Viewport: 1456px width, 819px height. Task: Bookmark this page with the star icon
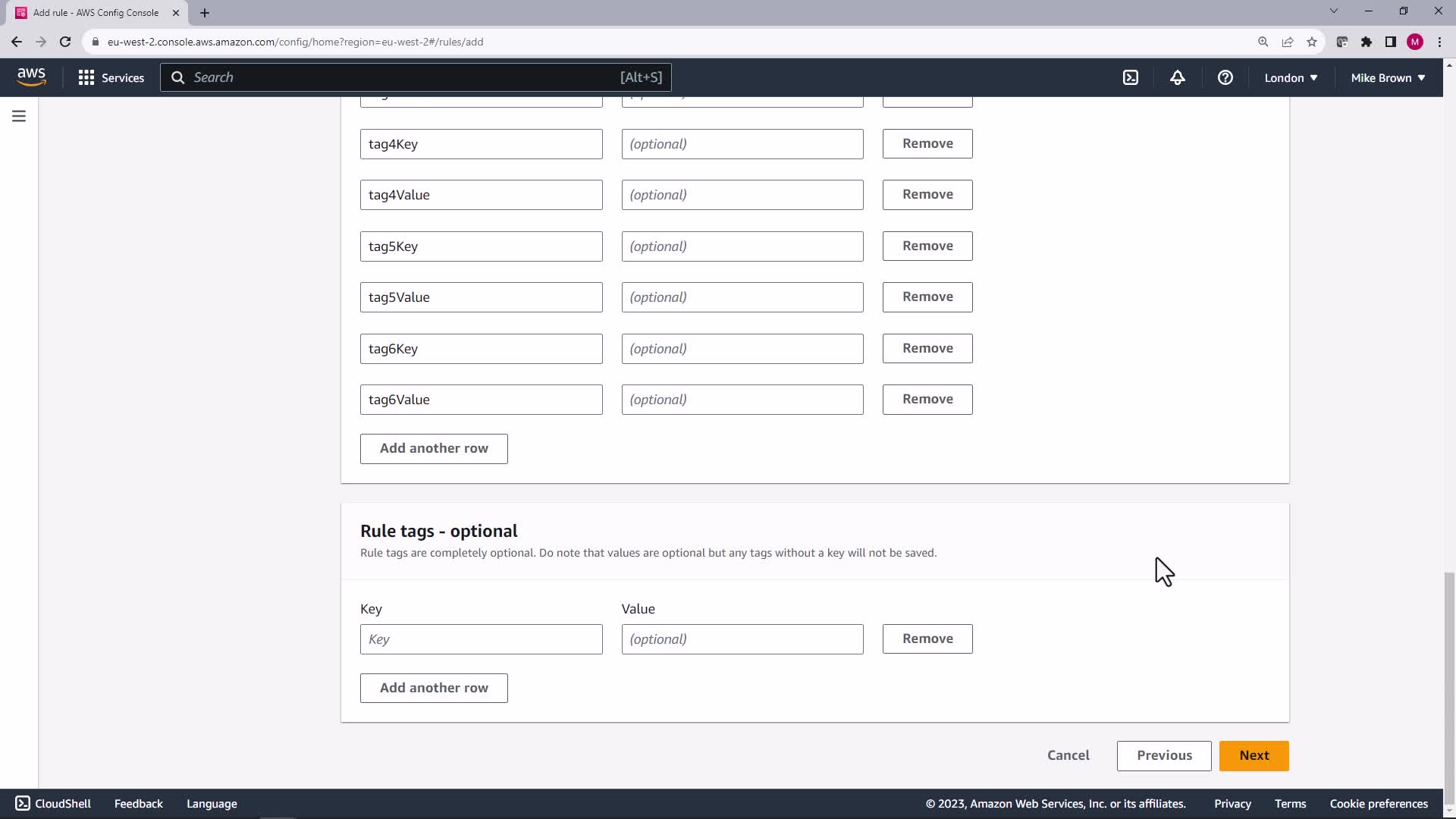(1312, 42)
